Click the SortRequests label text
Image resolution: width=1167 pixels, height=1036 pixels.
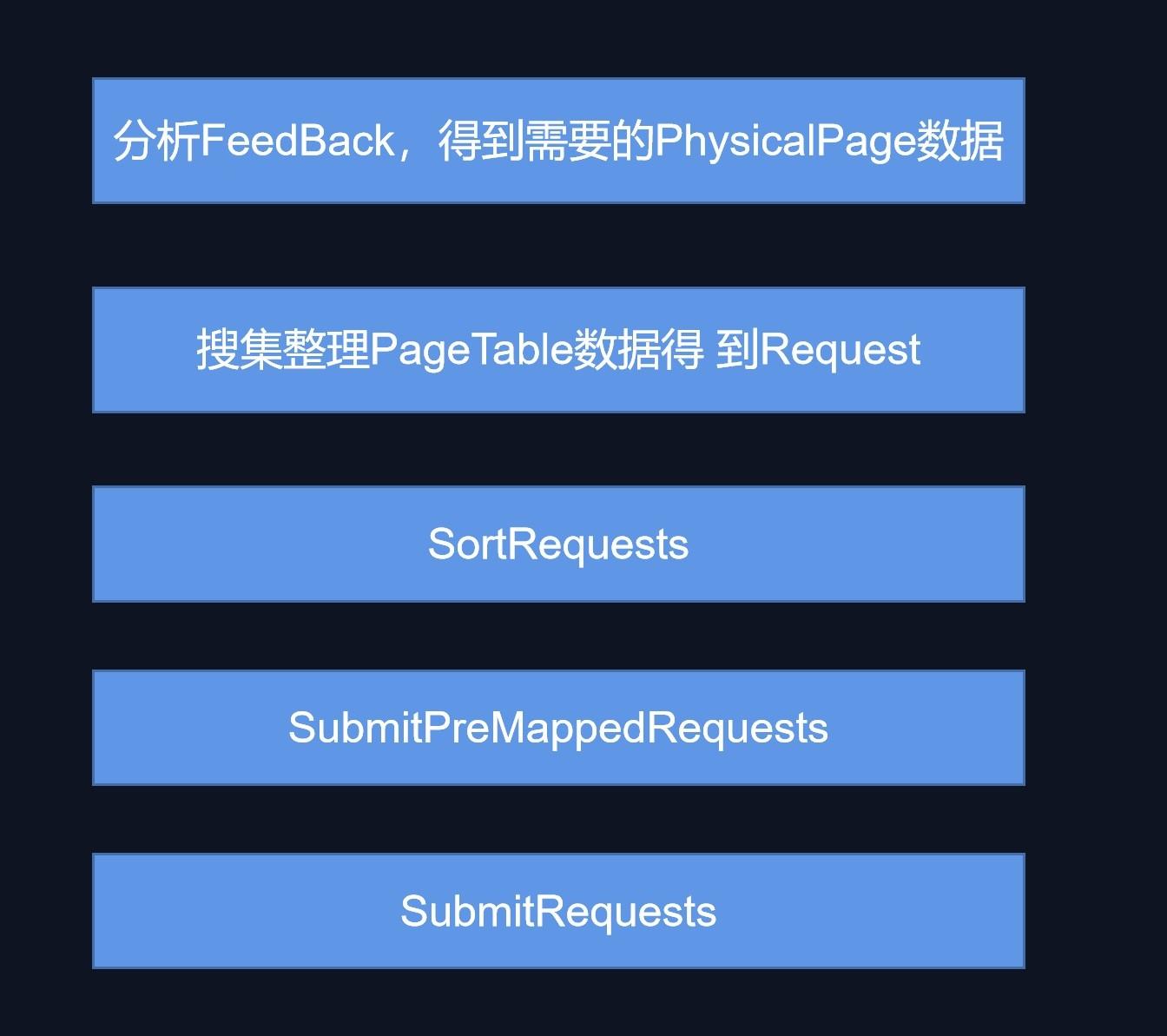click(558, 544)
